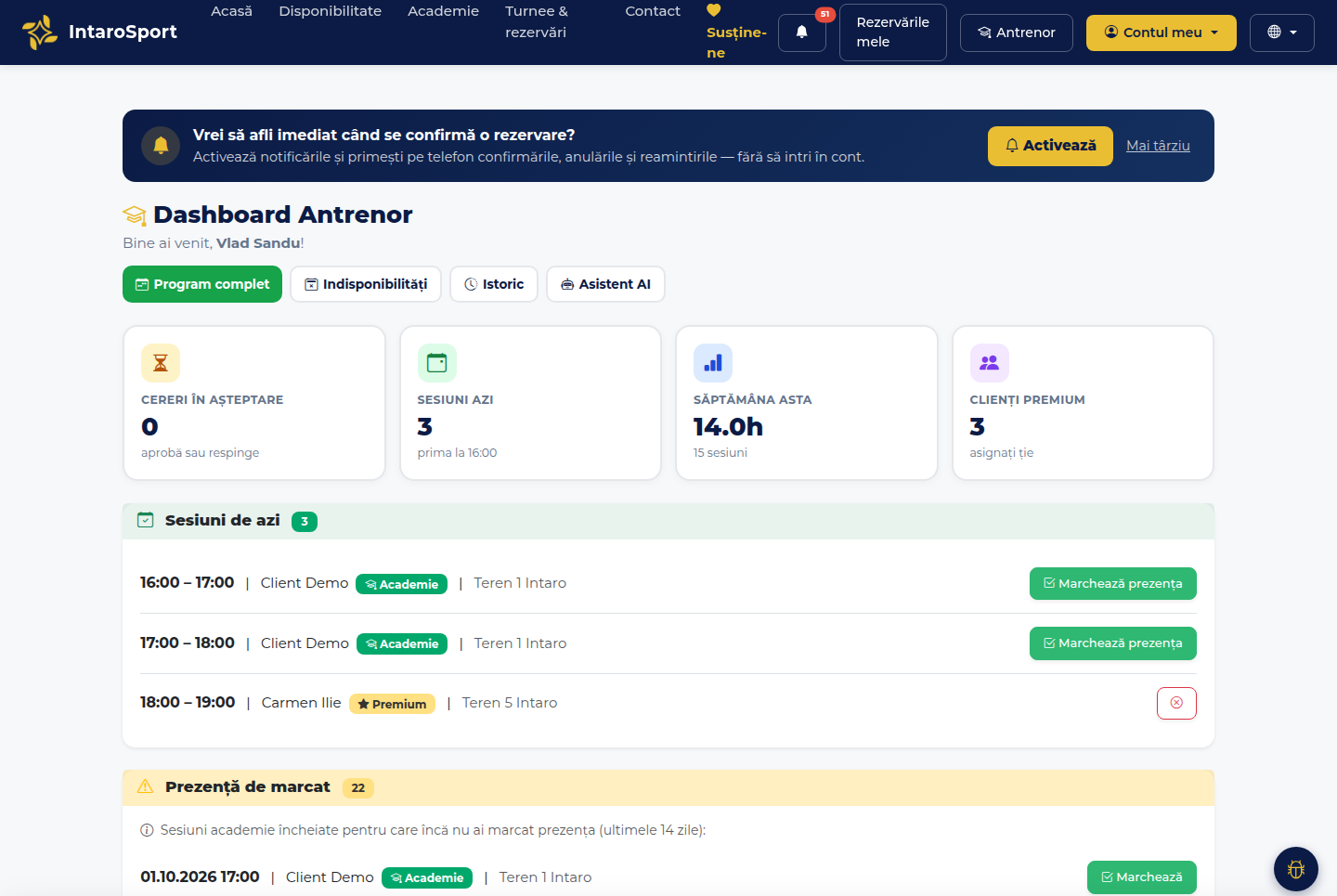The width and height of the screenshot is (1337, 896).
Task: Click the Academie badge on 01.10.2026 session
Action: 427,877
